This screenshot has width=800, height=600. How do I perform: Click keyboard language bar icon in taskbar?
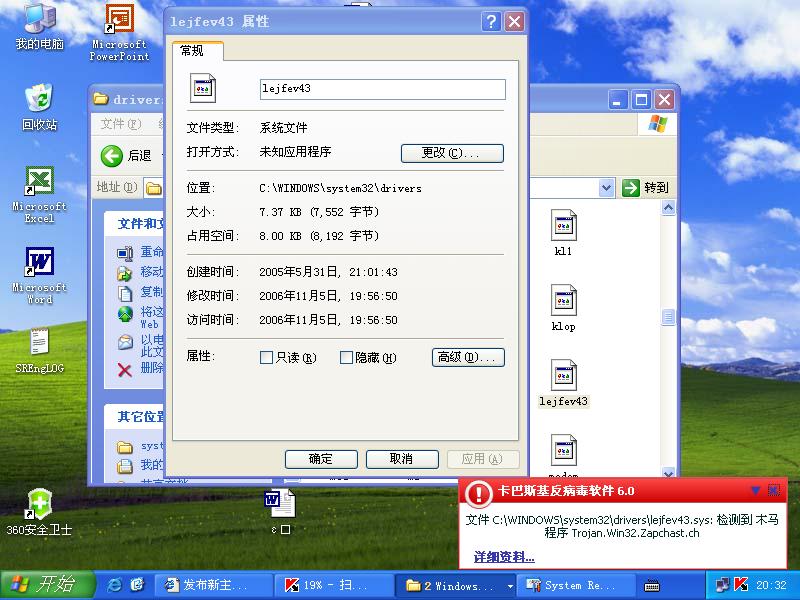click(x=652, y=585)
